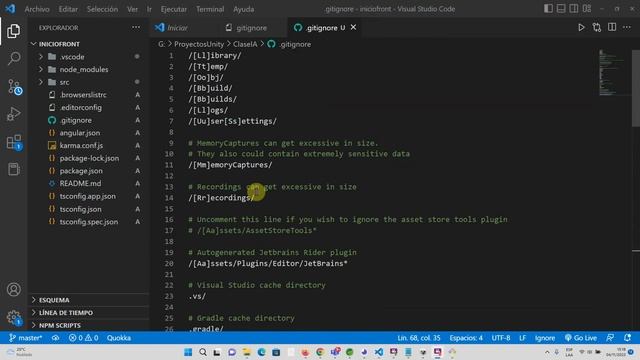Change end of line sequence LF
The height and width of the screenshot is (360, 640).
coord(522,338)
